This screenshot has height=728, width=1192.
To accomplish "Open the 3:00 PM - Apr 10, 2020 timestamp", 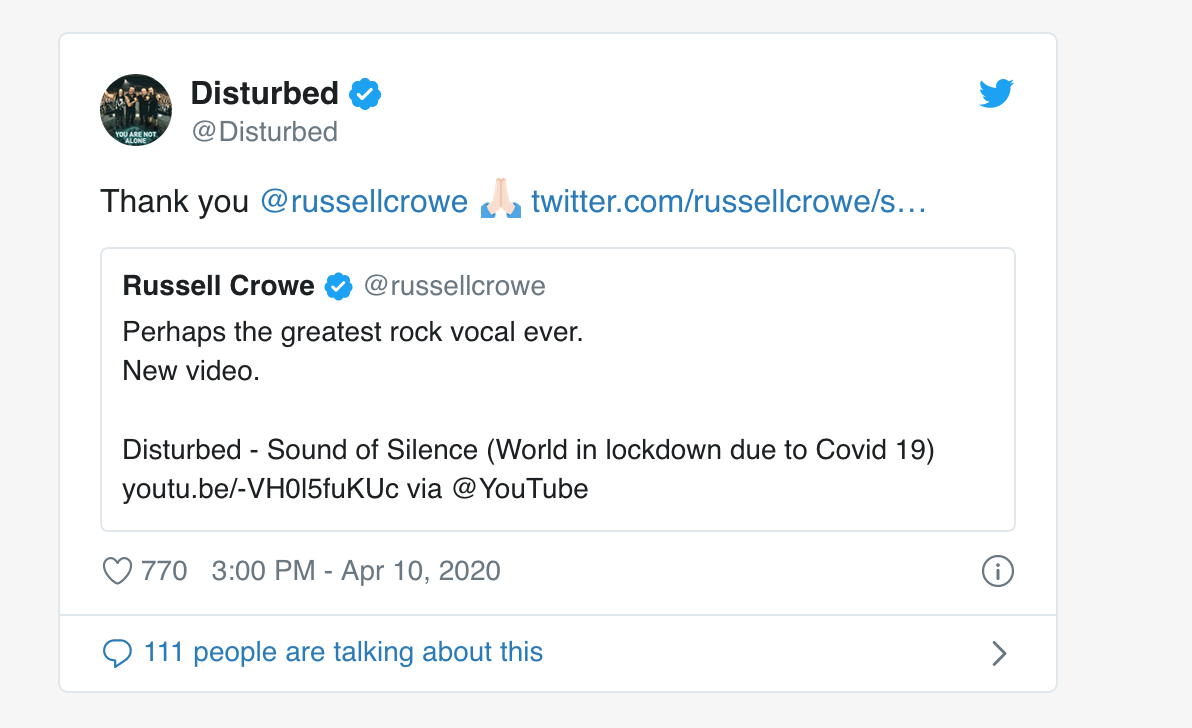I will (356, 571).
